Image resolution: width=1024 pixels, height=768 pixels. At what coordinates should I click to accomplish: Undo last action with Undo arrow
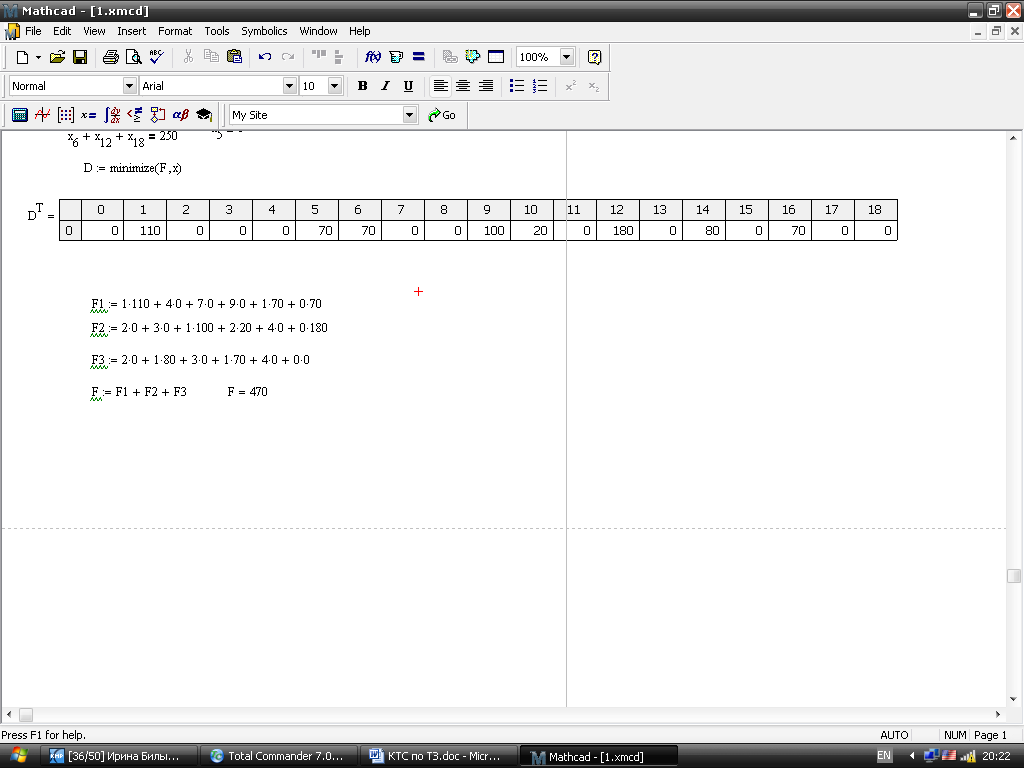(264, 57)
